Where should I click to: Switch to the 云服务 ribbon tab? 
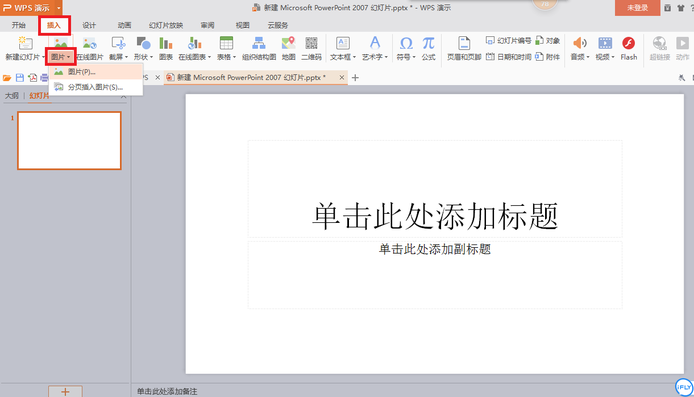click(x=278, y=25)
